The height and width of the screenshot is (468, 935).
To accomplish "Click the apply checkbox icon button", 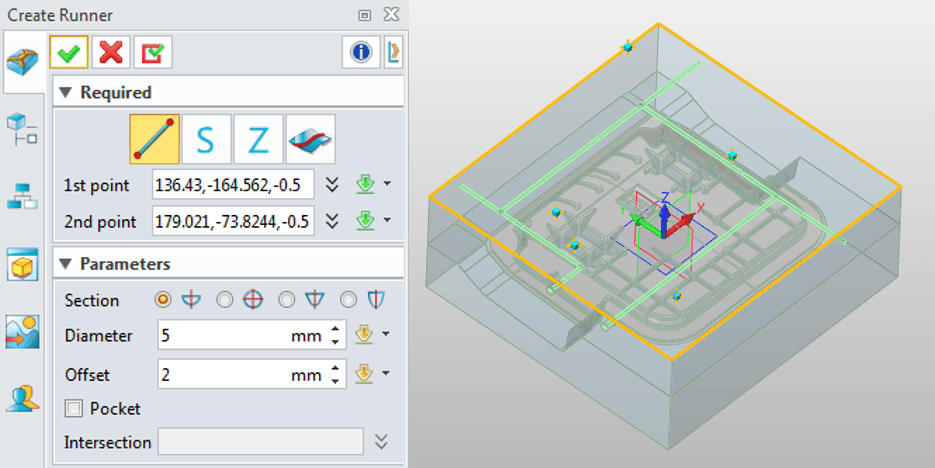I will pos(152,52).
